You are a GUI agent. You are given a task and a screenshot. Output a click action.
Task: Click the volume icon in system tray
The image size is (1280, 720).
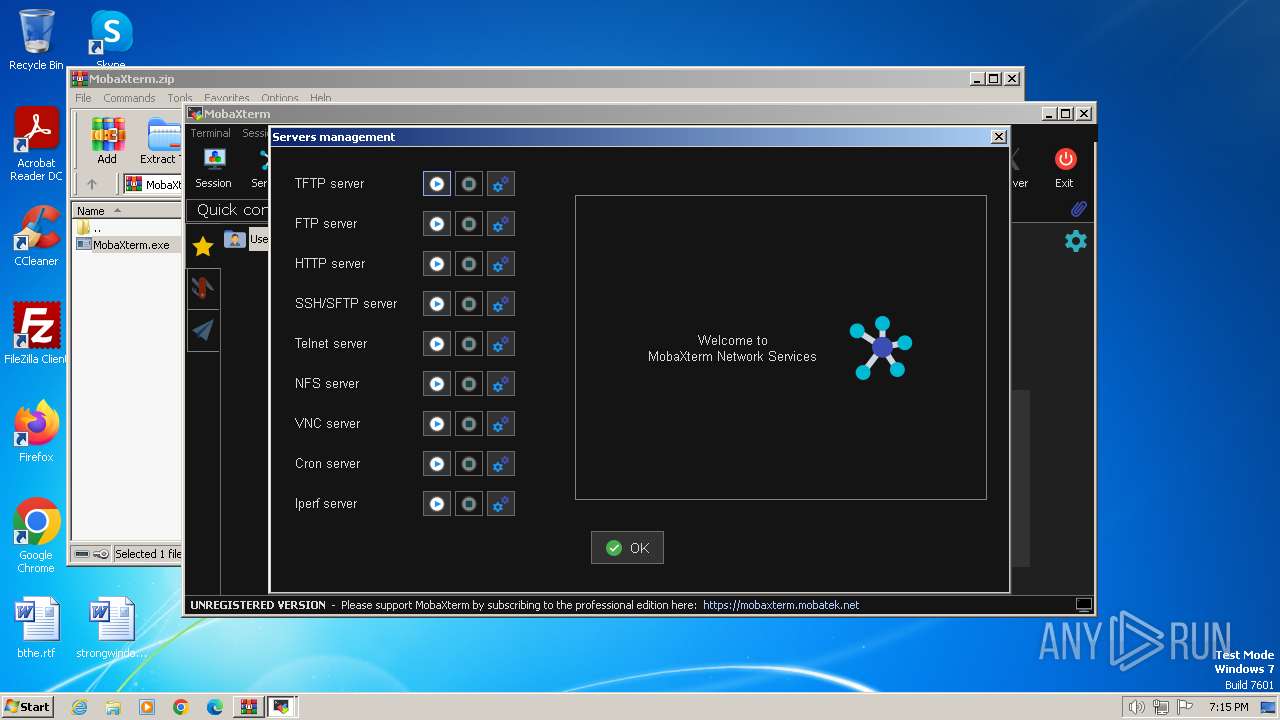(1136, 707)
